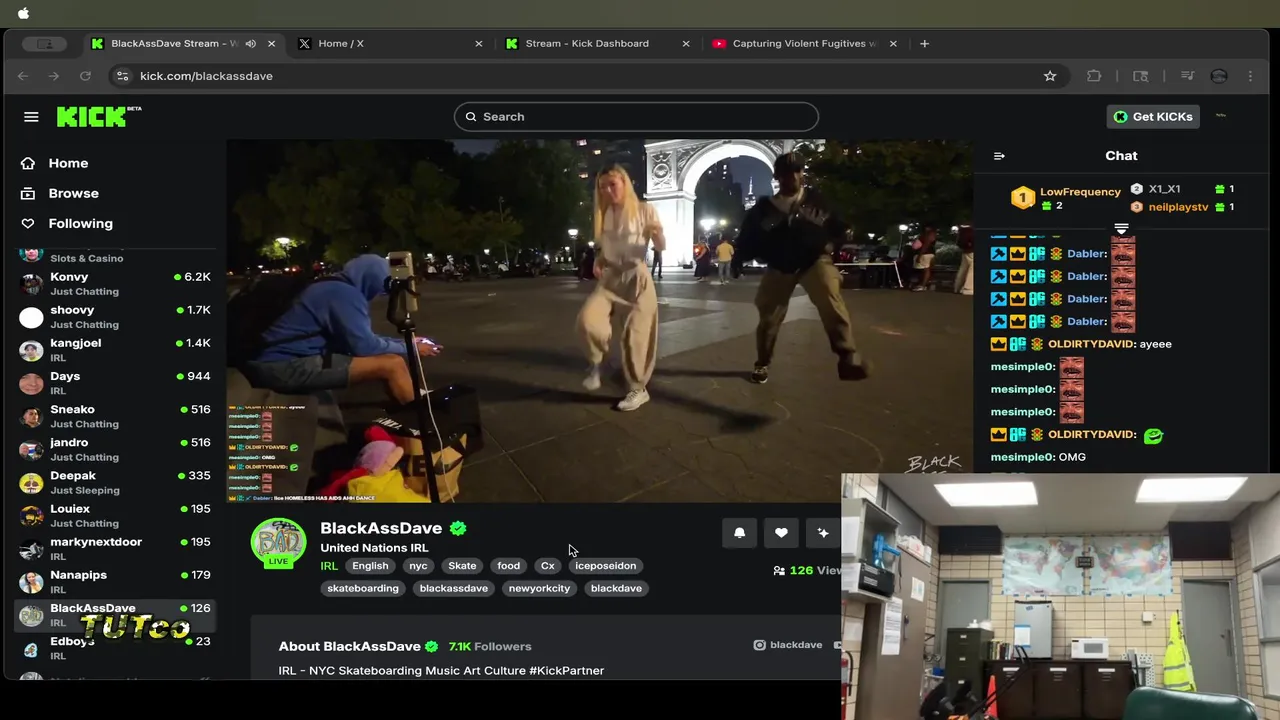Image resolution: width=1280 pixels, height=720 pixels.
Task: Open Days channel in sidebar
Action: tap(116, 383)
